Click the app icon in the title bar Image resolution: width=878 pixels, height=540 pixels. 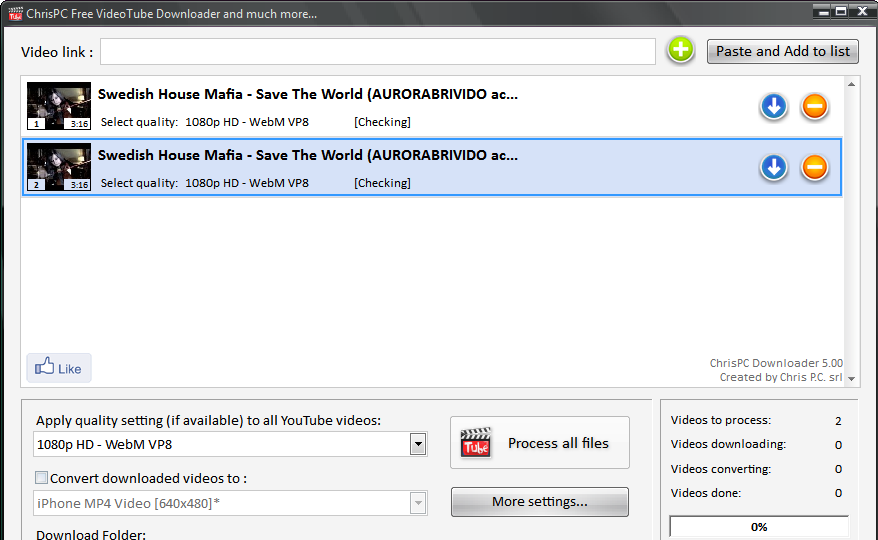click(x=16, y=13)
